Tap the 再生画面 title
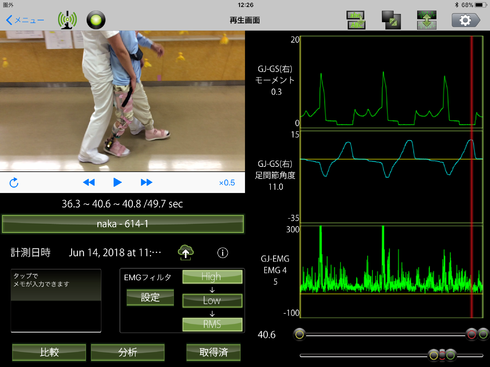The height and width of the screenshot is (367, 490). point(245,20)
